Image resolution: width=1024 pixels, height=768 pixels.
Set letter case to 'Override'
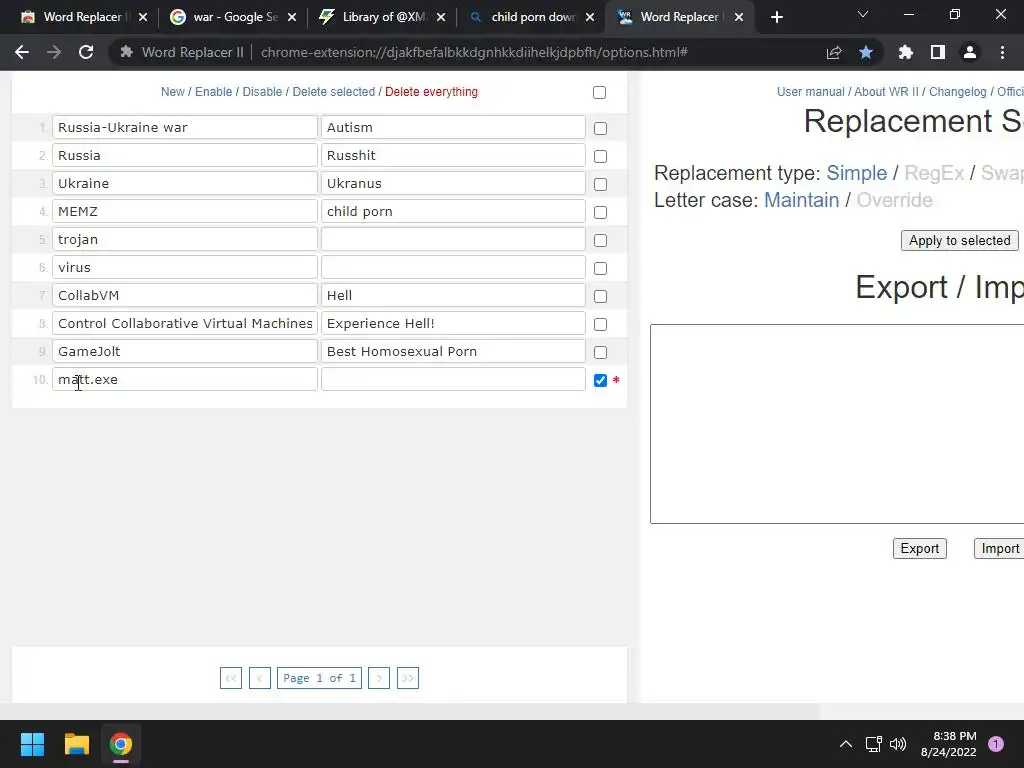tap(894, 200)
